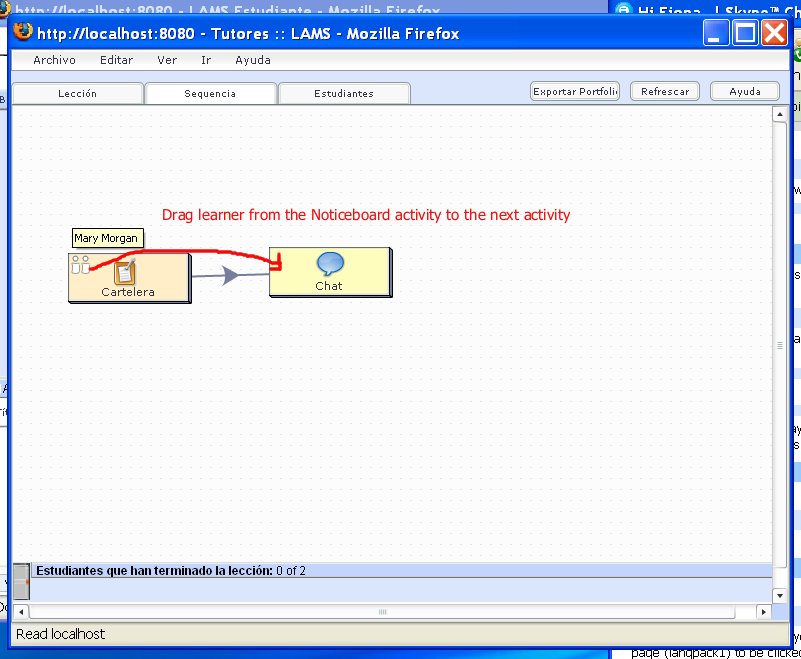Click the door icon beside the finished-students bar
801x659 pixels.
click(x=21, y=582)
